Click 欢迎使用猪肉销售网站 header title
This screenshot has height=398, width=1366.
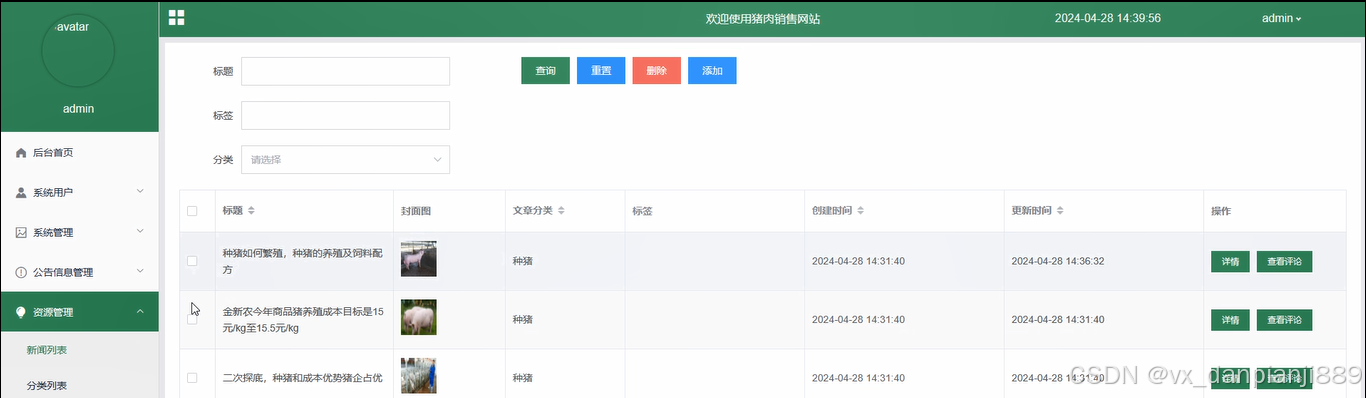(x=763, y=18)
